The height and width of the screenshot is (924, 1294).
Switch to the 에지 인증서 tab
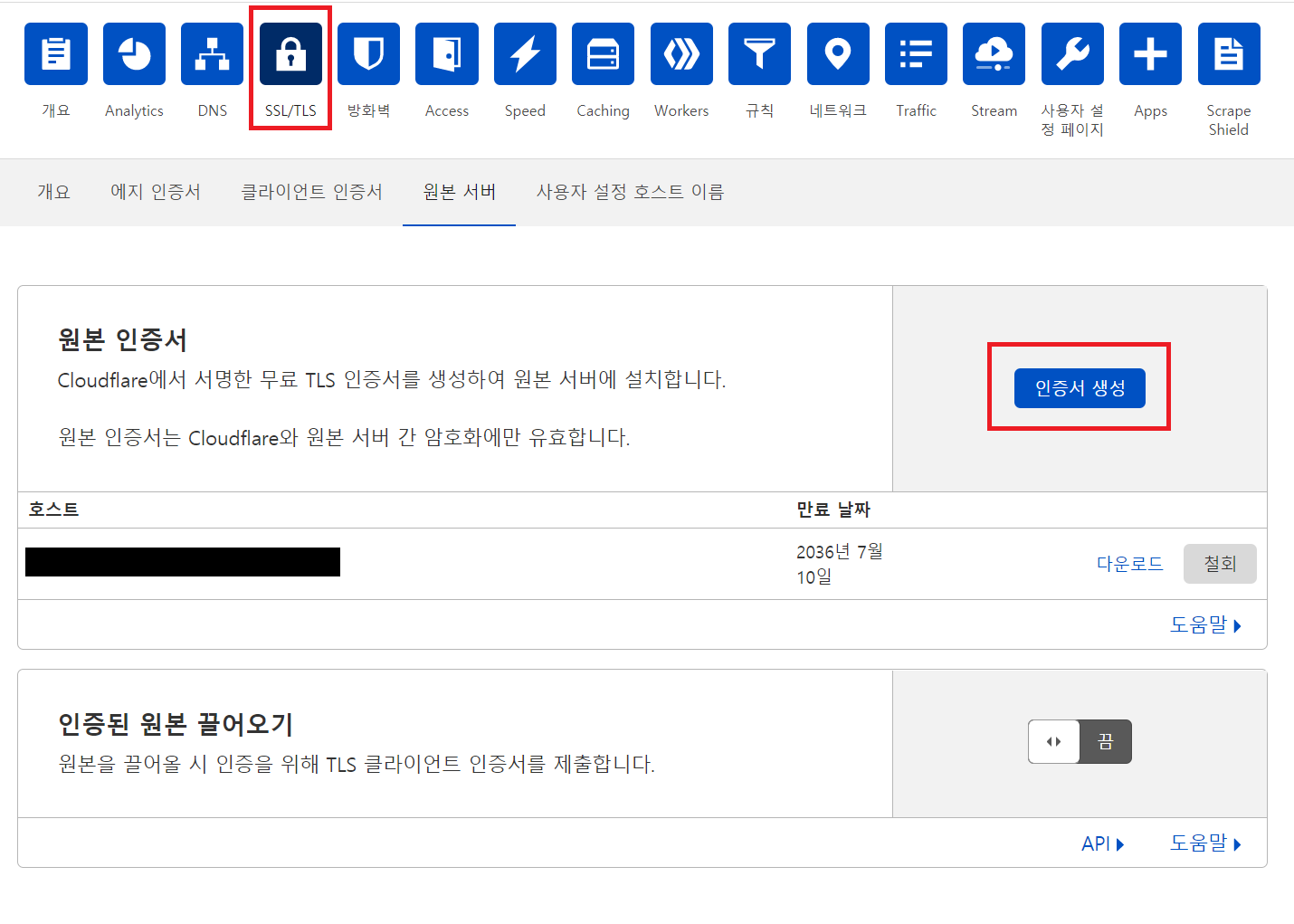click(x=156, y=192)
